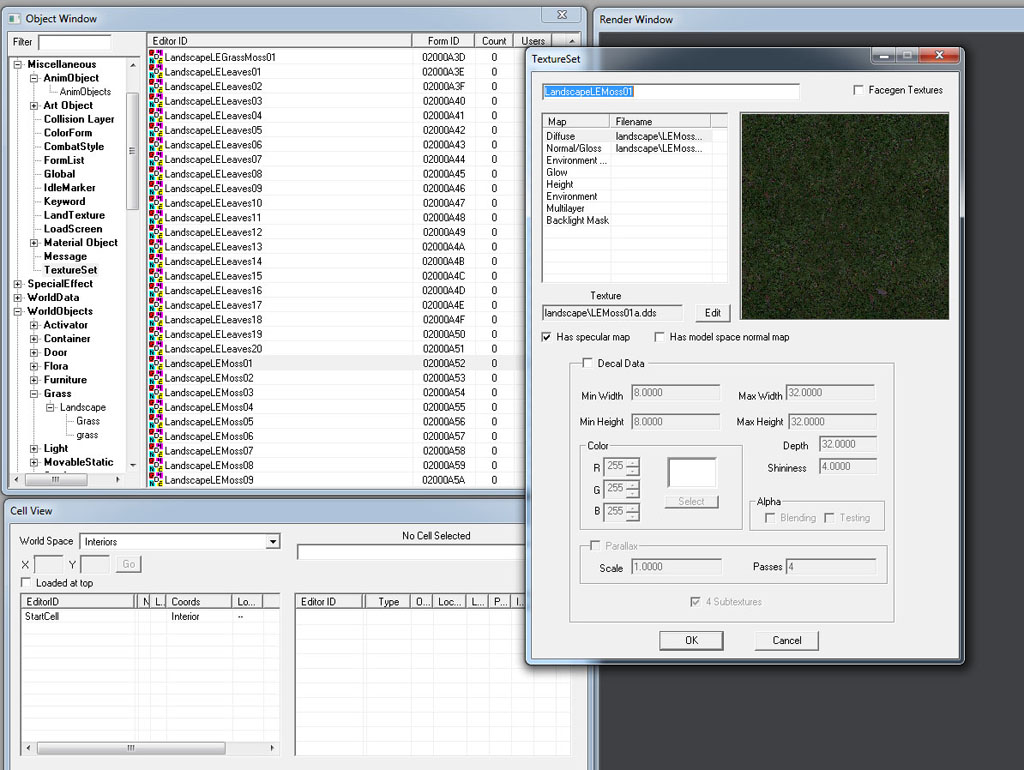1024x770 pixels.
Task: Click the moss texture preview thumbnail
Action: click(843, 216)
